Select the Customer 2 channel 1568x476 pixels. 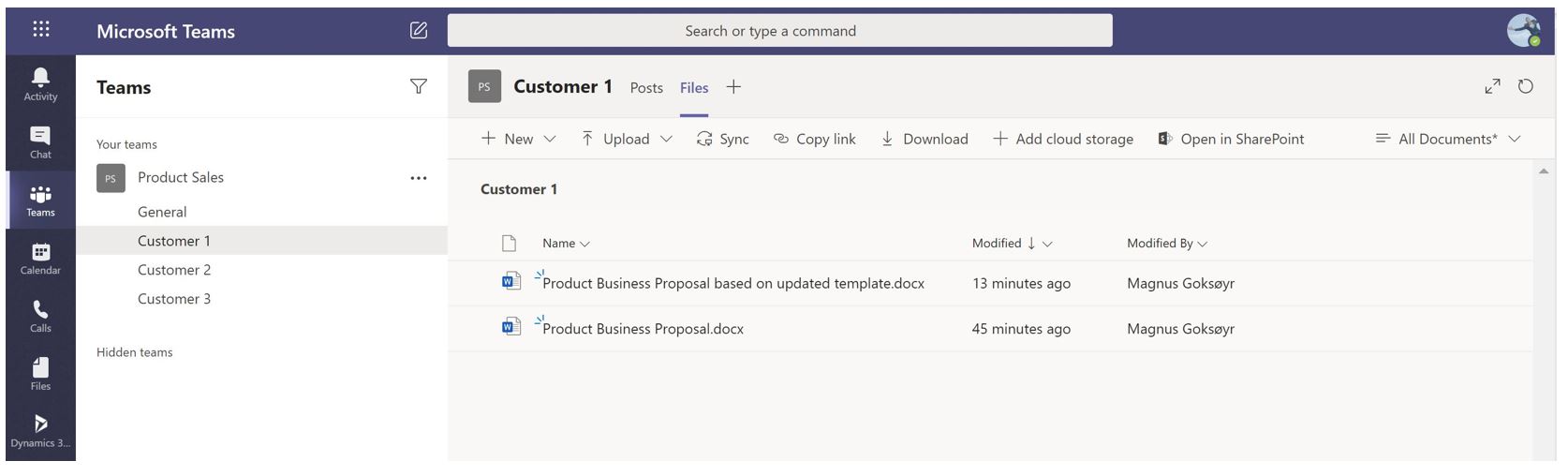pyautogui.click(x=174, y=270)
